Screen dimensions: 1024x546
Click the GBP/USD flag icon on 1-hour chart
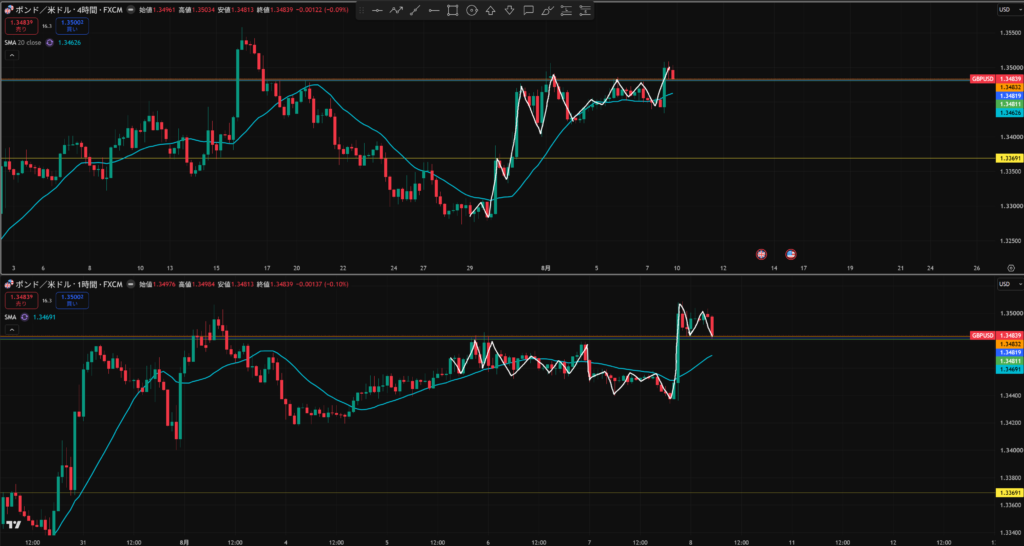coord(8,284)
